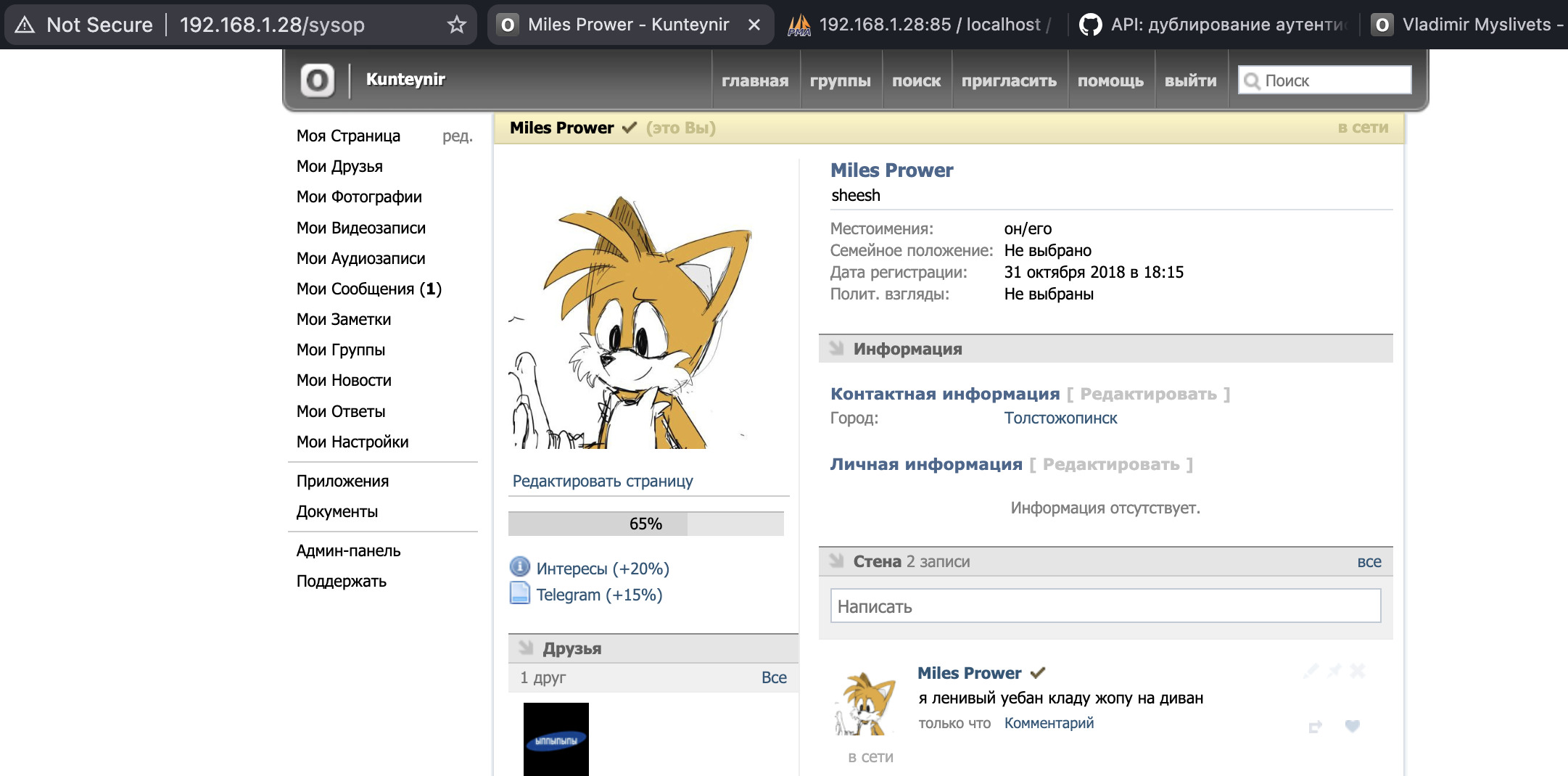This screenshot has width=1568, height=776.
Task: Open Приложения in sidebar
Action: (342, 481)
